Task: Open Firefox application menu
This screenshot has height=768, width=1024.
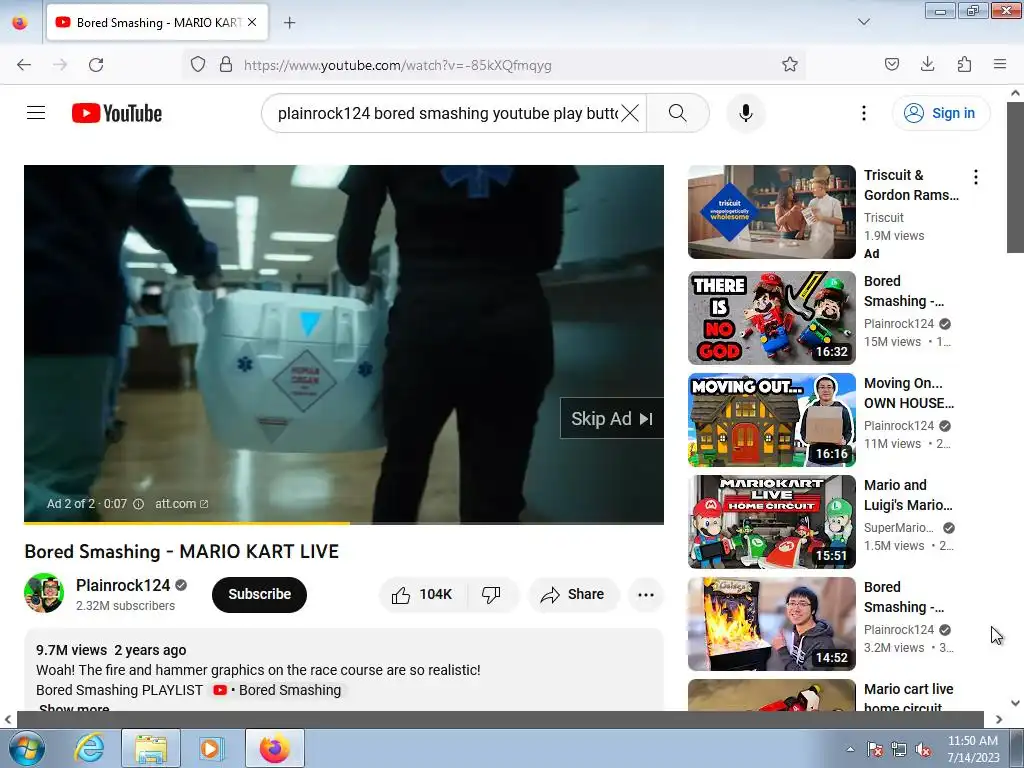Action: pos(1000,64)
